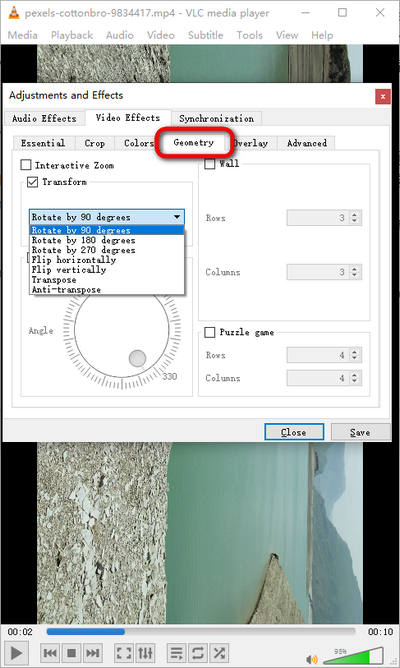Screen dimensions: 400x668
Task: Enable the Wall checkbox
Action: click(x=210, y=164)
